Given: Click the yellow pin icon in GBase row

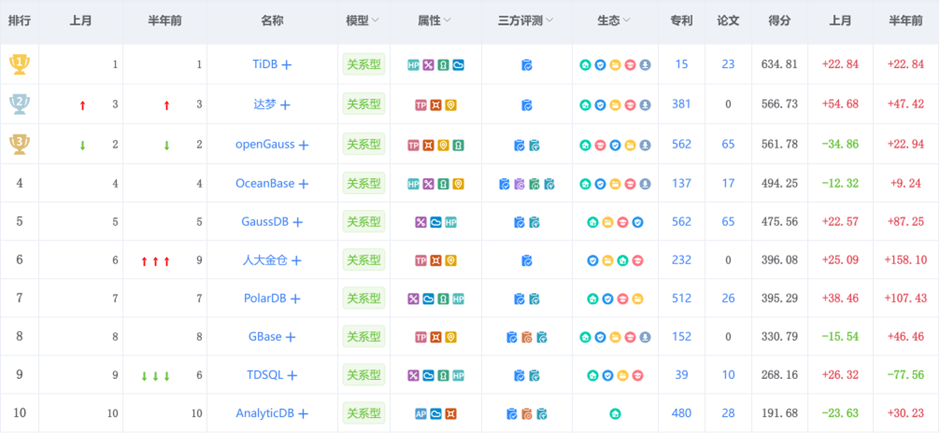Looking at the screenshot, I should pyautogui.click(x=451, y=337).
